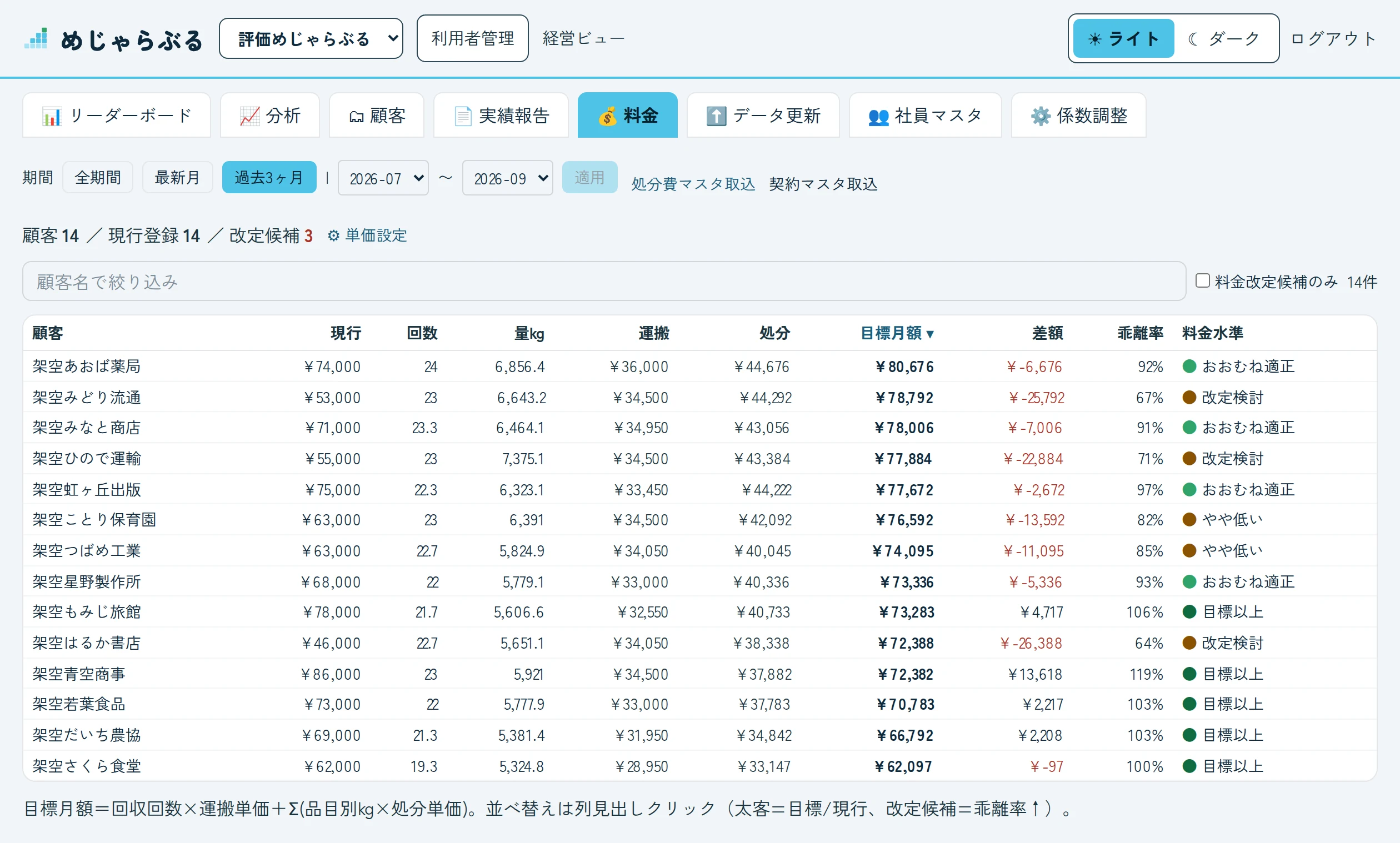Click the 利用者管理 button
The image size is (1400, 843).
(472, 38)
